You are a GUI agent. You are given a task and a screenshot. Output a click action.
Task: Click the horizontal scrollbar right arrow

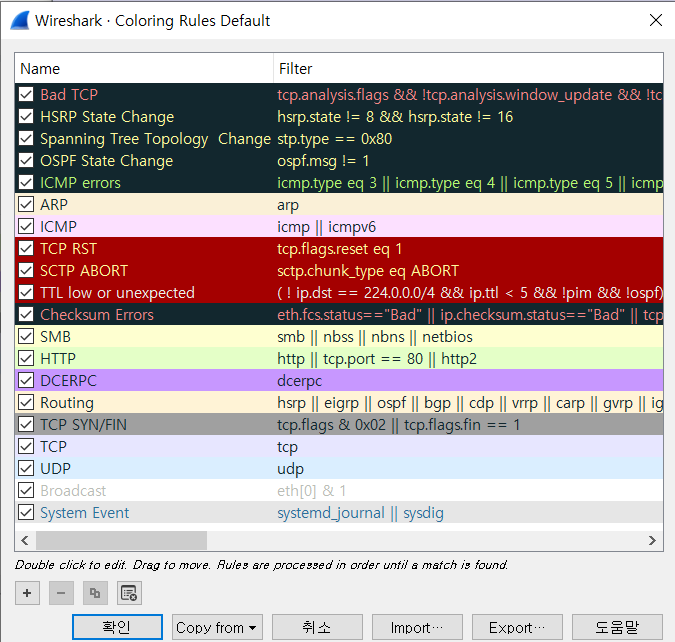(x=653, y=540)
